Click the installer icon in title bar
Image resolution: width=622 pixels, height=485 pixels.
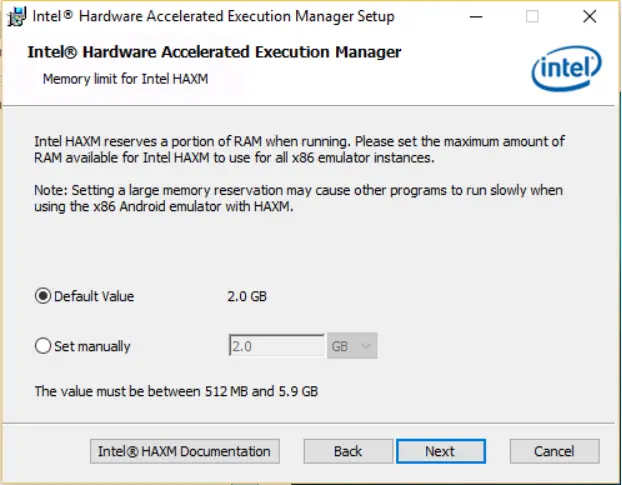click(x=17, y=17)
